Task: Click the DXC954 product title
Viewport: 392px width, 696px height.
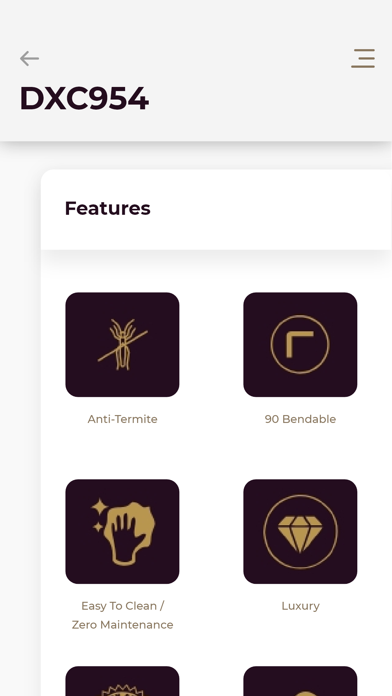Action: [84, 98]
